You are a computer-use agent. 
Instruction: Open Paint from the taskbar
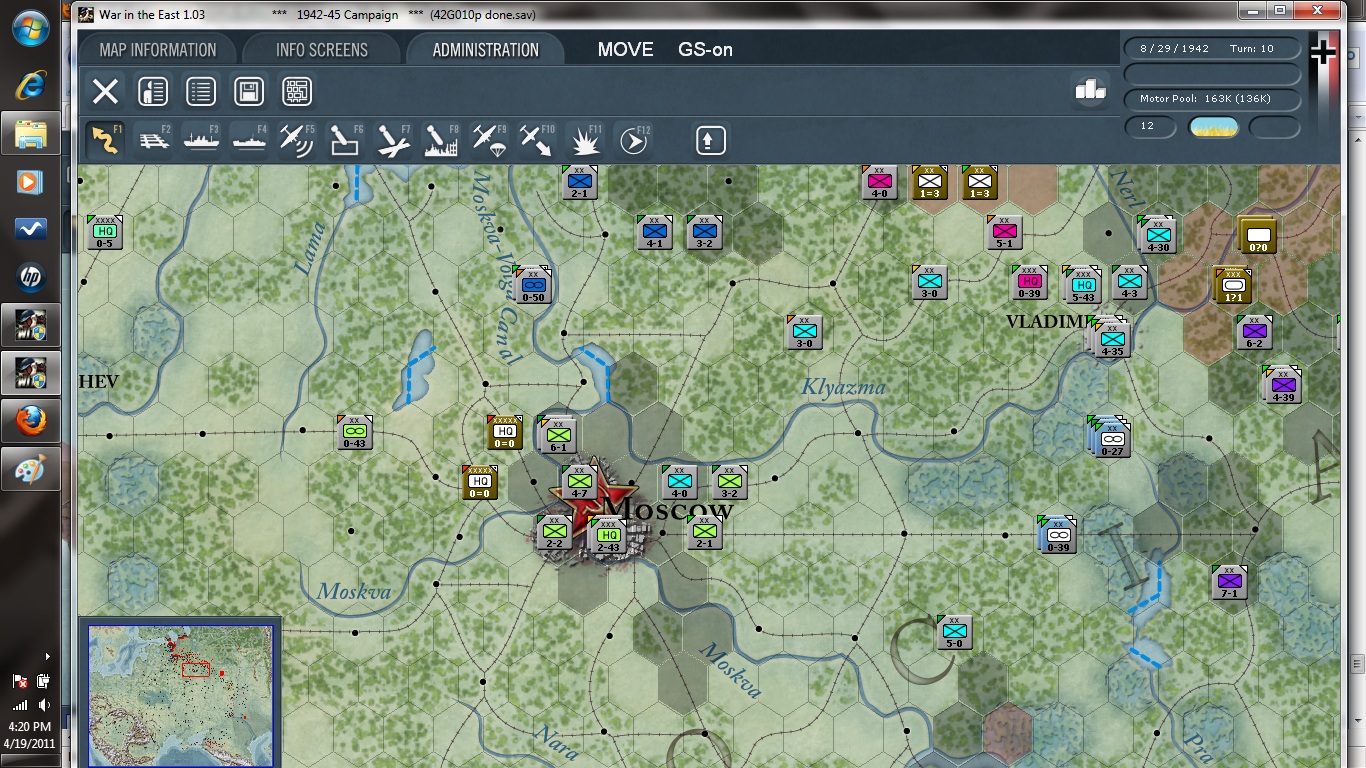pos(31,469)
